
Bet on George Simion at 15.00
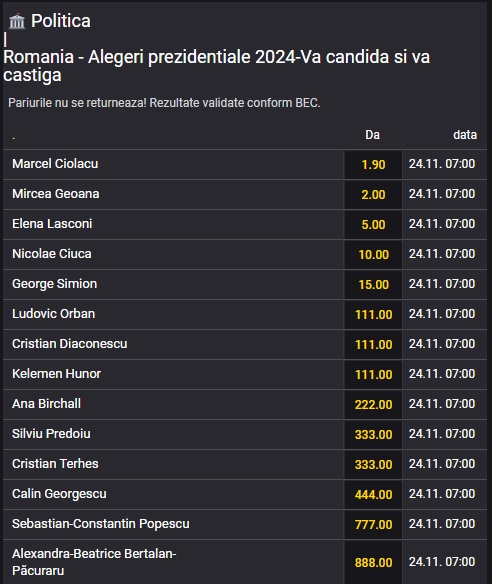tap(373, 285)
